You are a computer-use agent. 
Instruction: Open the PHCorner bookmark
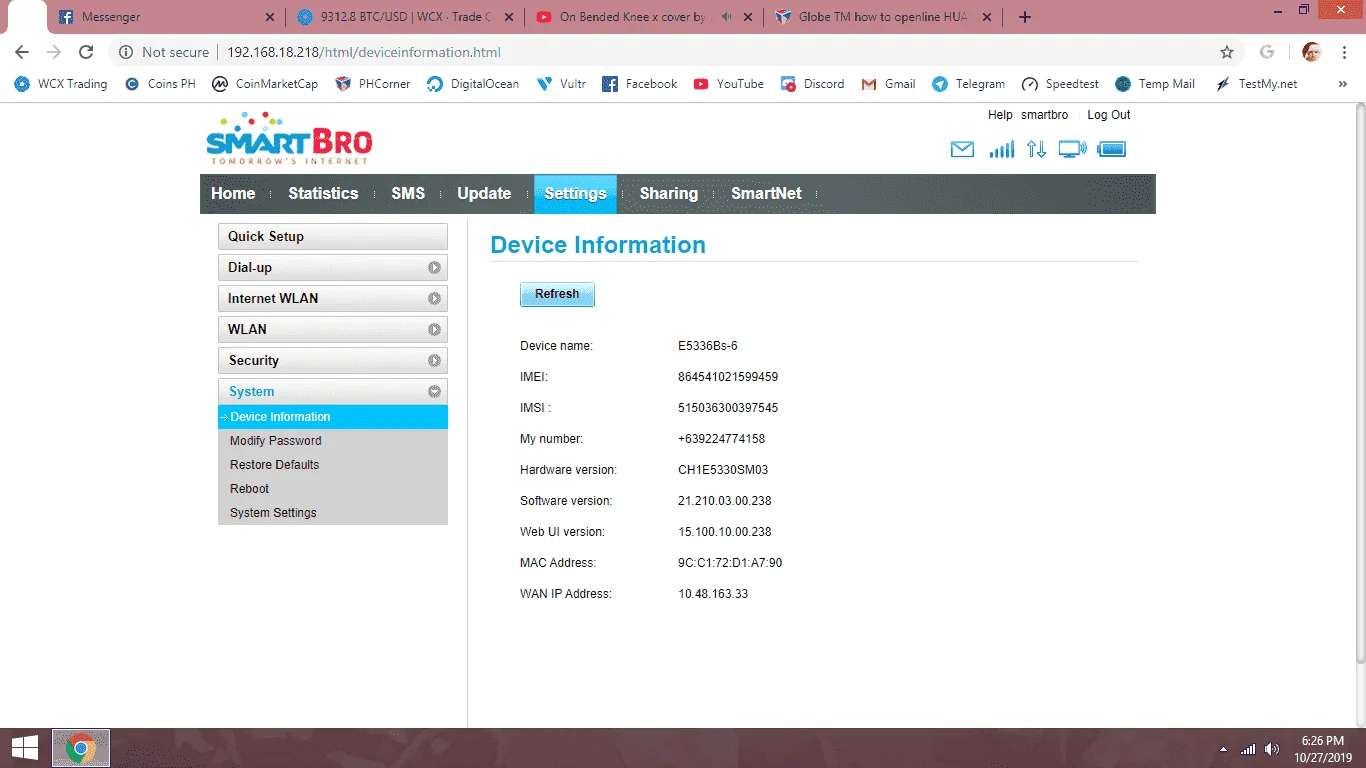click(x=373, y=84)
